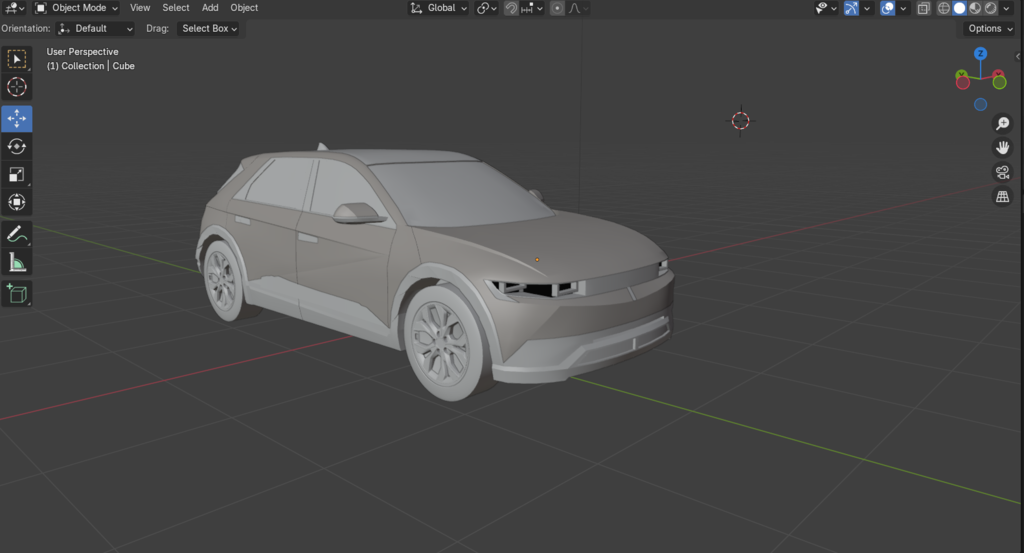
Task: Open the Drag Select Box dropdown
Action: pos(209,29)
